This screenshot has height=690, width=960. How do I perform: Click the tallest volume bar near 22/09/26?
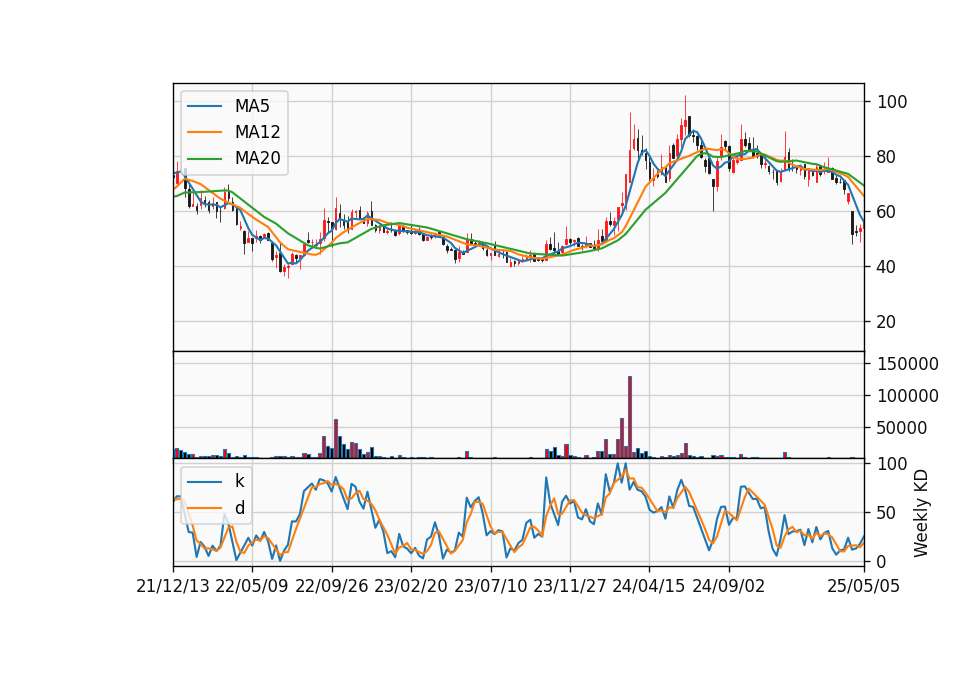(x=336, y=438)
